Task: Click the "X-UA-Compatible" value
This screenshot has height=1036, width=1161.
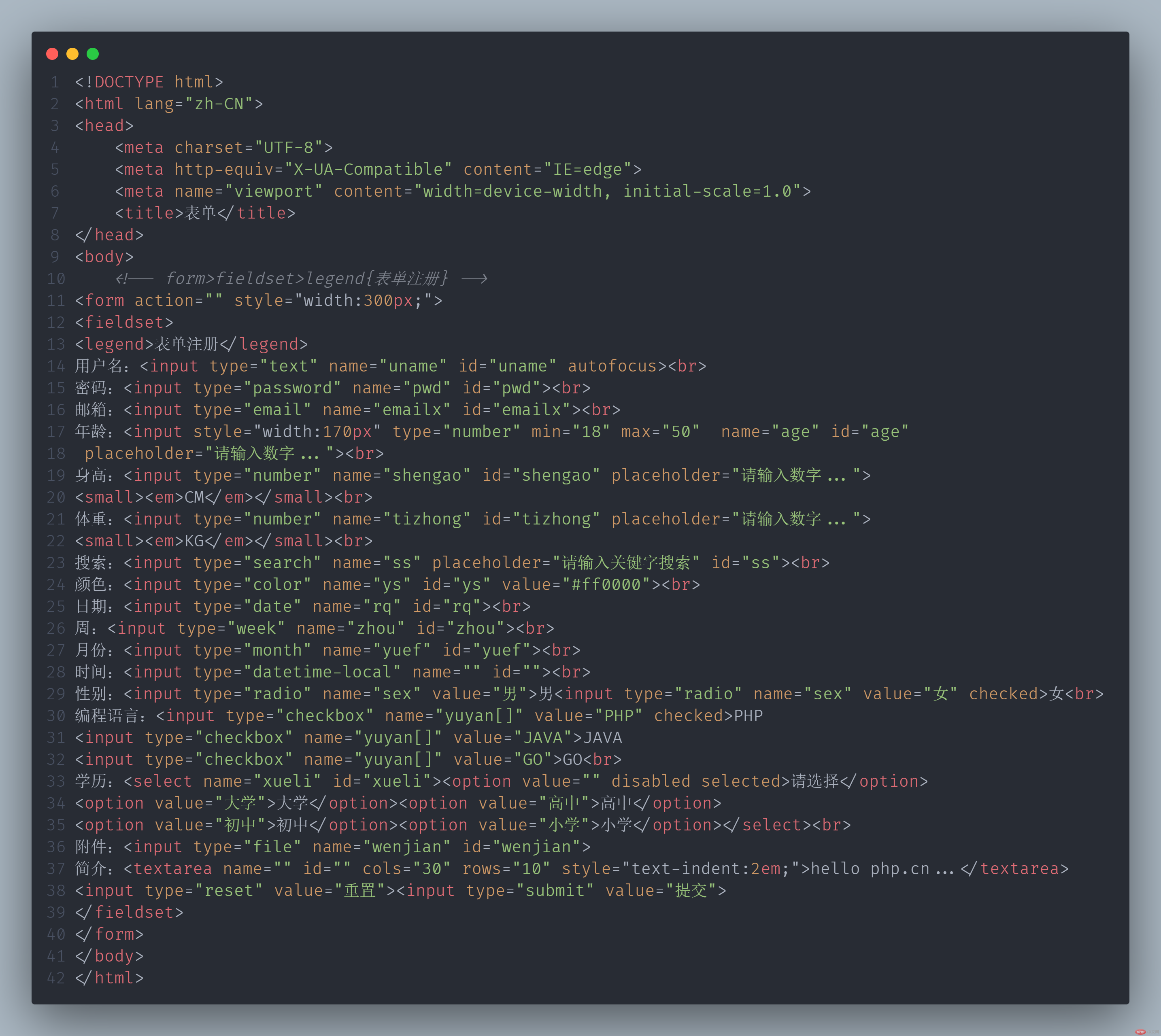Action: click(x=368, y=169)
